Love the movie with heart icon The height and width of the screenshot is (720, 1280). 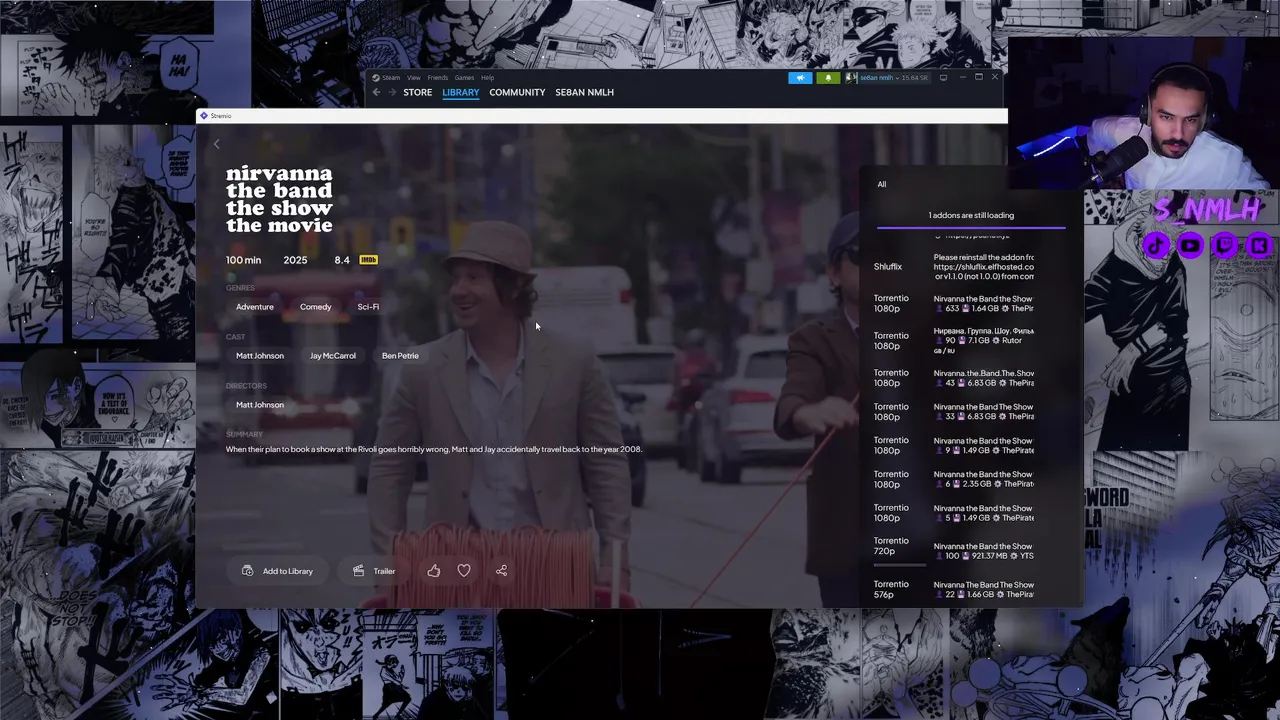click(x=464, y=571)
